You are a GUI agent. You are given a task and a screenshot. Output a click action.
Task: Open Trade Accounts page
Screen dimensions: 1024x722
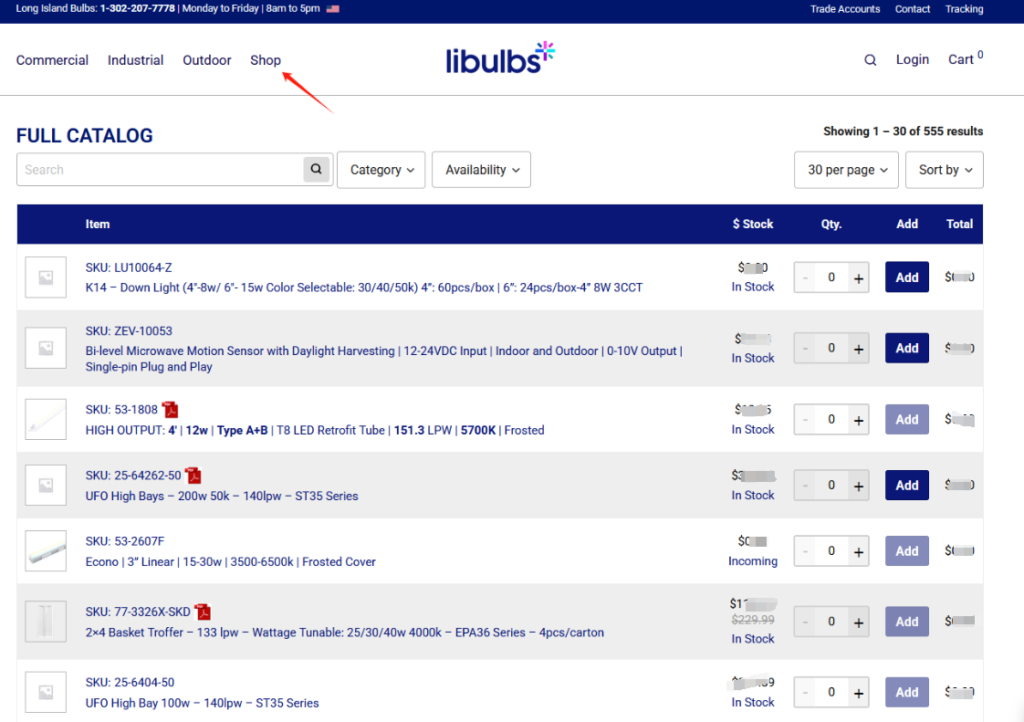click(845, 9)
